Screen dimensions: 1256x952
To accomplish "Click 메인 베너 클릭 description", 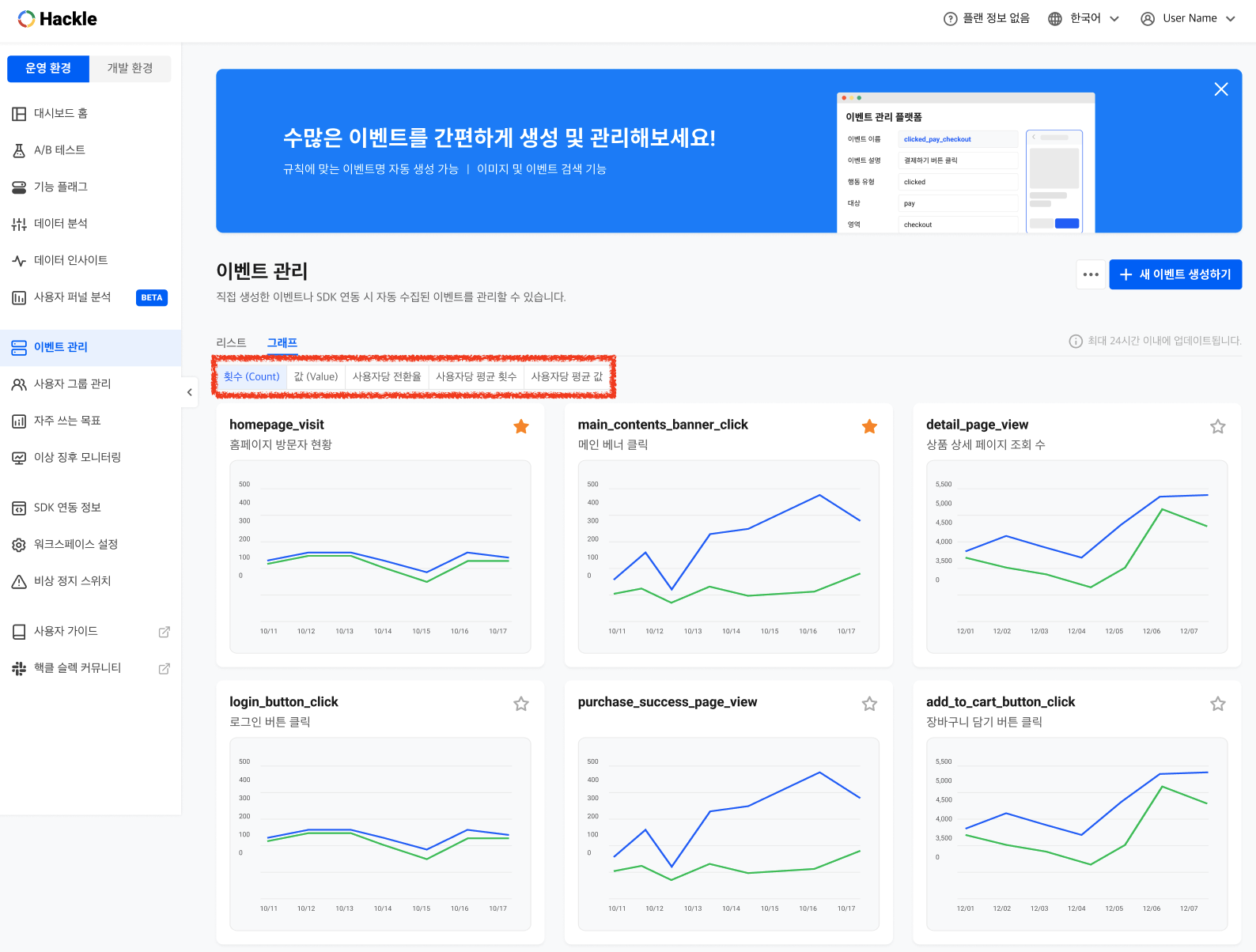I will (613, 445).
